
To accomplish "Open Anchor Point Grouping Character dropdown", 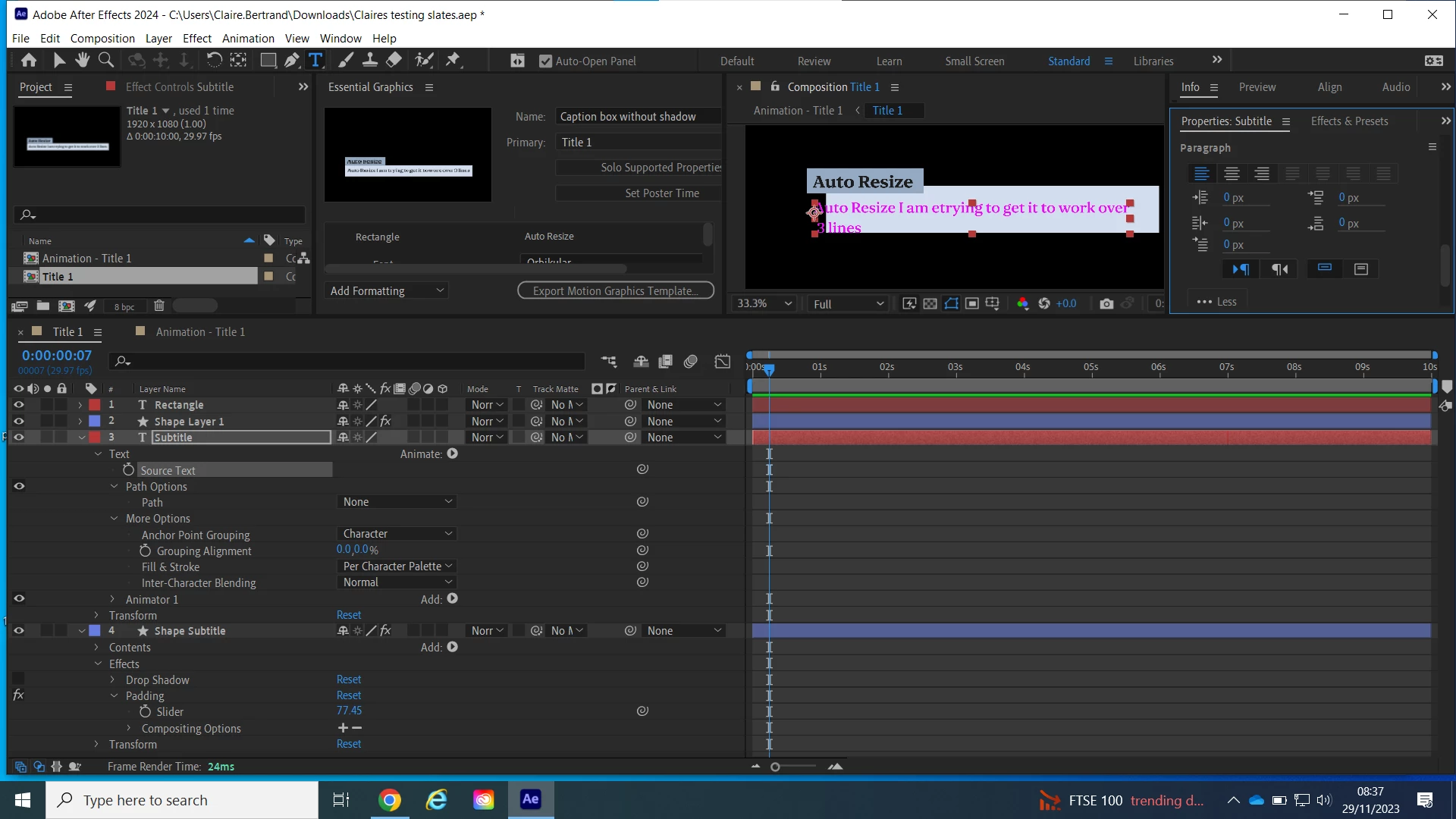I will [x=397, y=534].
